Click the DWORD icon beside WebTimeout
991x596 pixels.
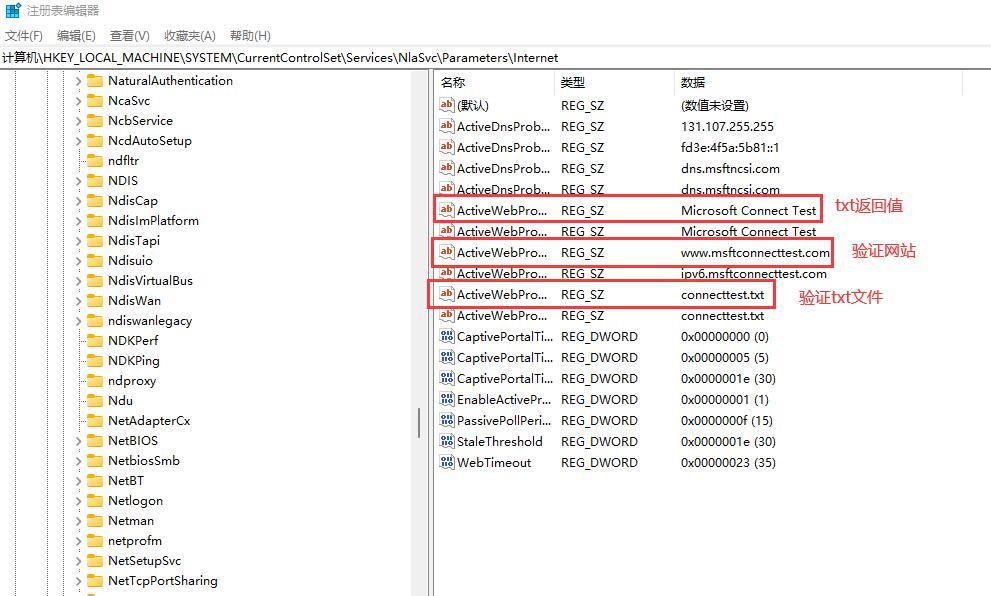446,462
